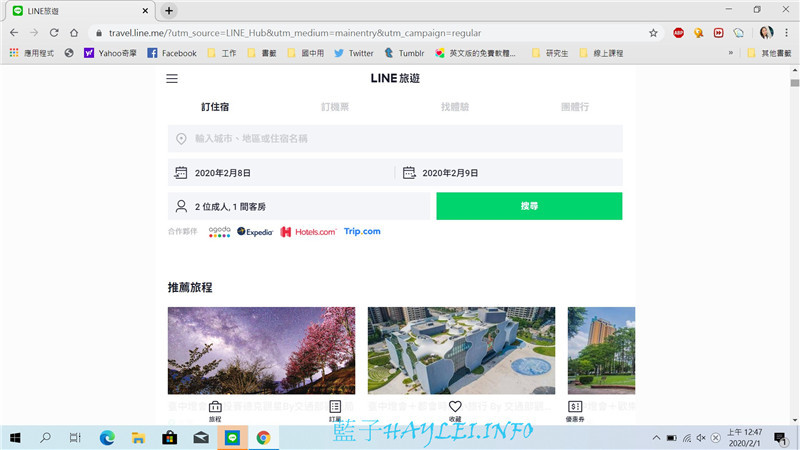Open the Windows Start menu

[15, 438]
